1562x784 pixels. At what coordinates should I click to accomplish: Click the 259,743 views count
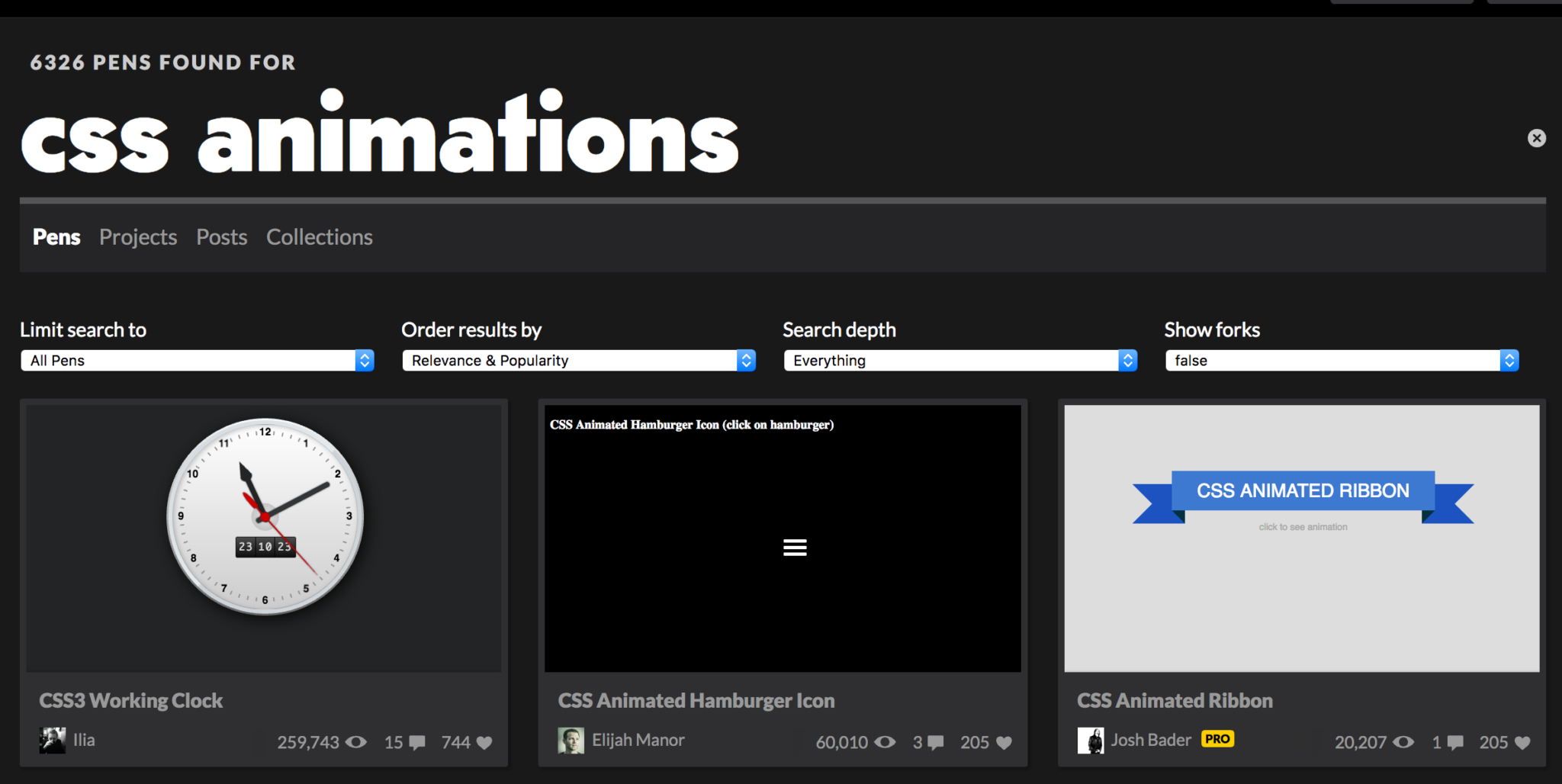308,743
